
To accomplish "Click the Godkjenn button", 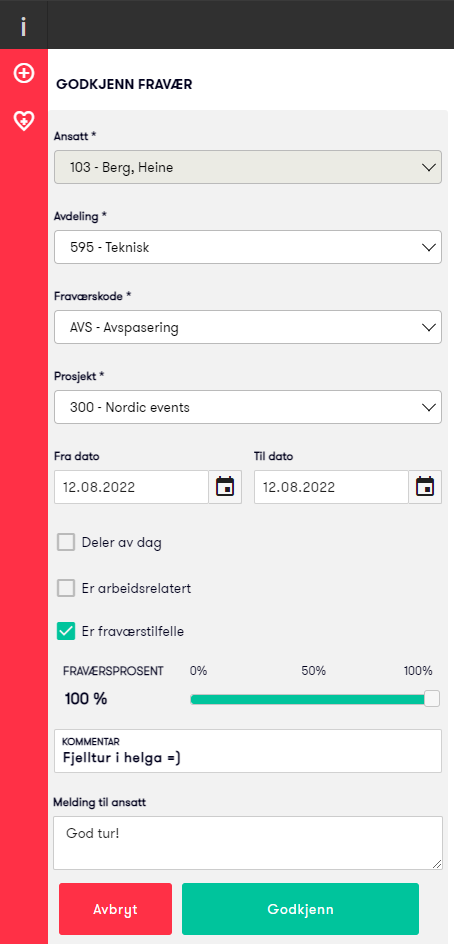I will 300,908.
